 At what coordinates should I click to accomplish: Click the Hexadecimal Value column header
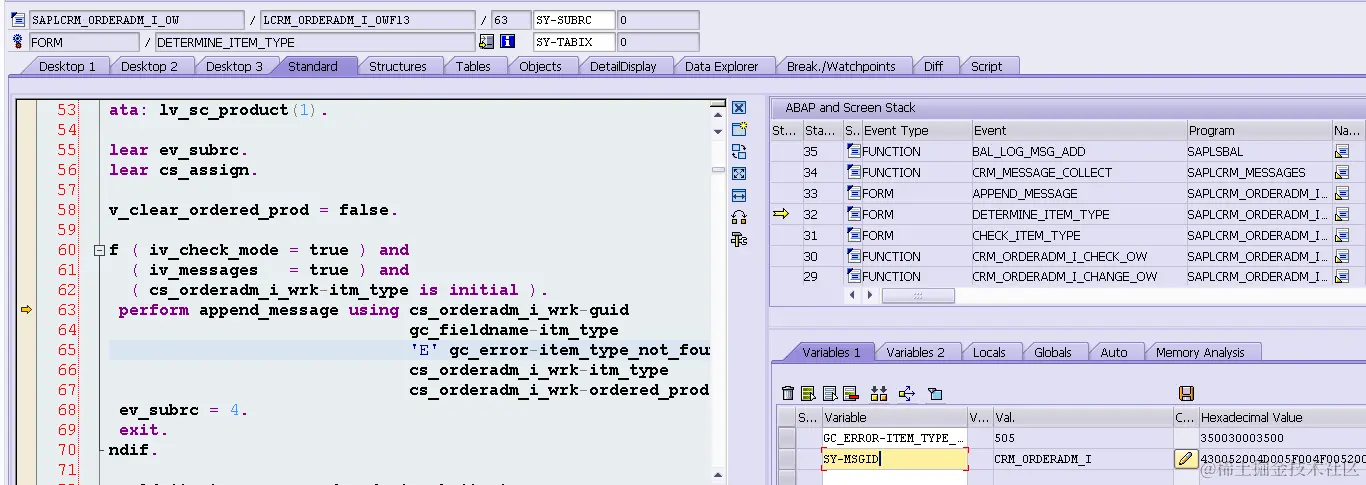pos(1282,417)
